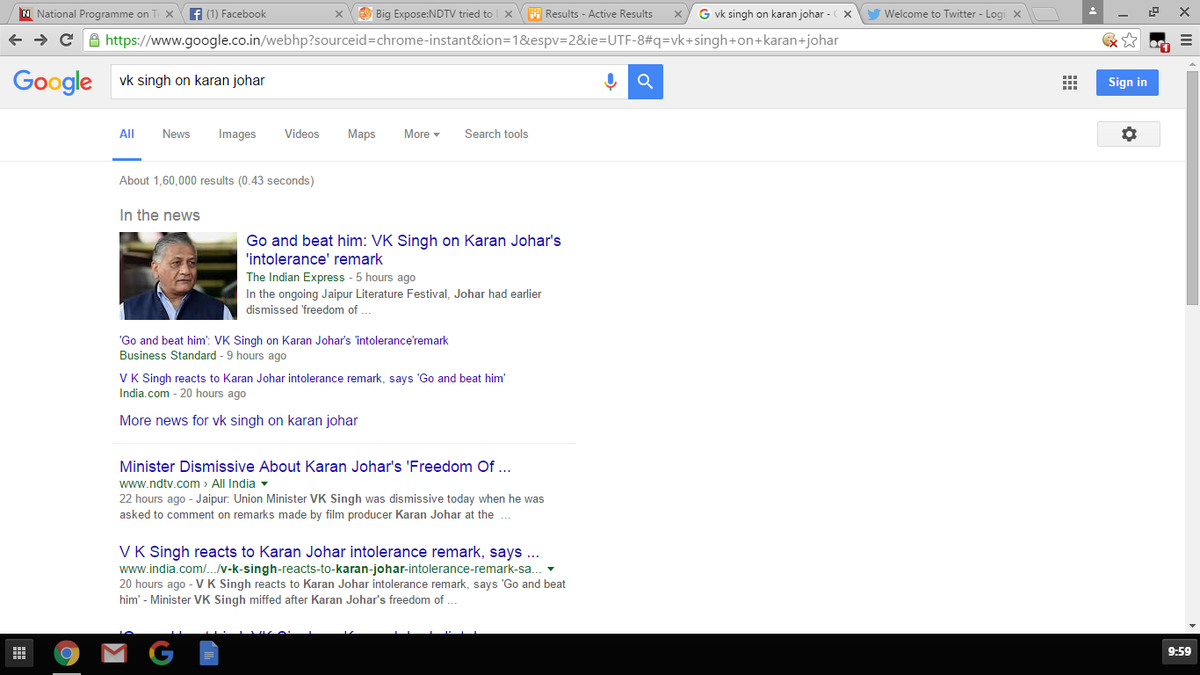
Task: Click the blocked cookie icon in address bar
Action: (1109, 41)
